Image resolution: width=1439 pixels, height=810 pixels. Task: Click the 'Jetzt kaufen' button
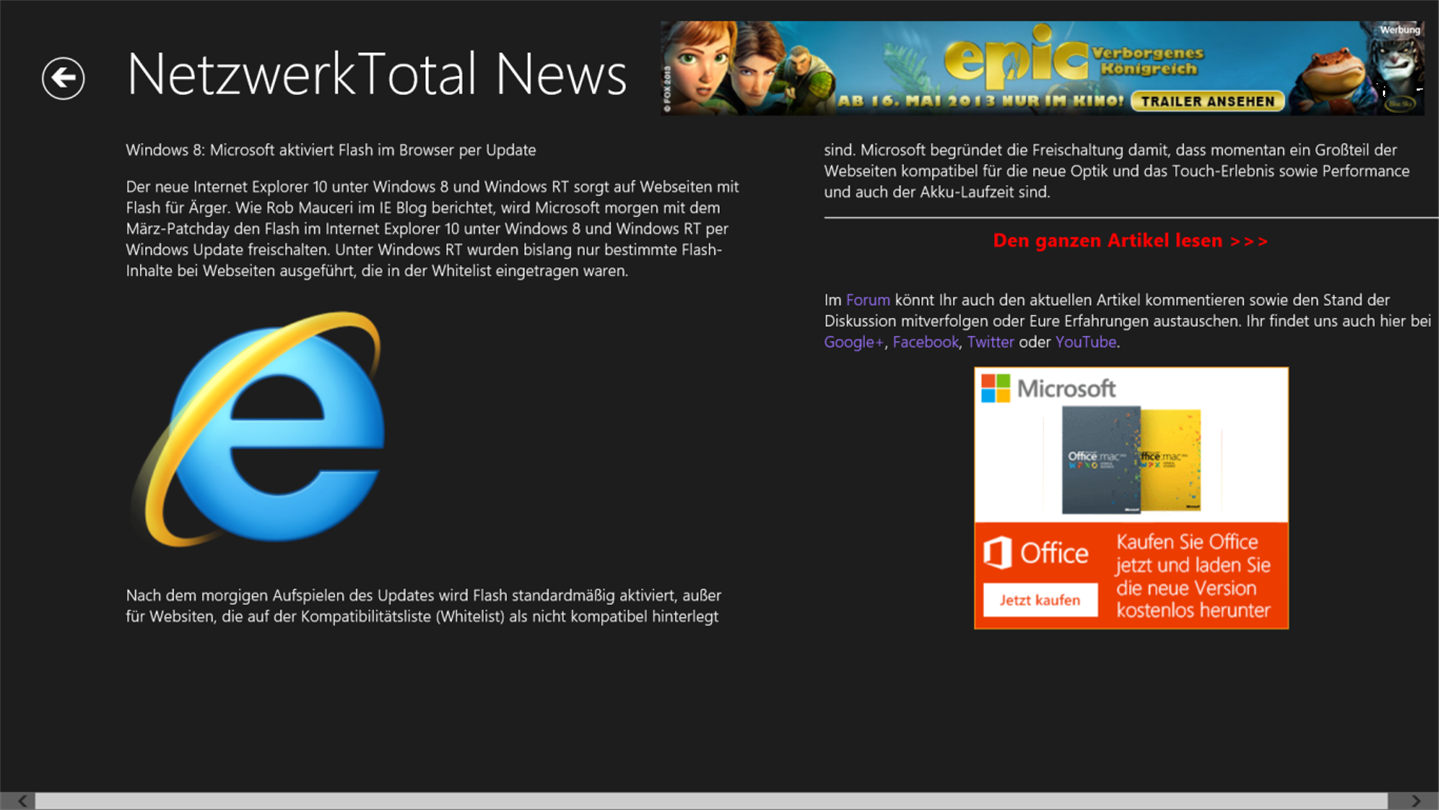[1040, 600]
